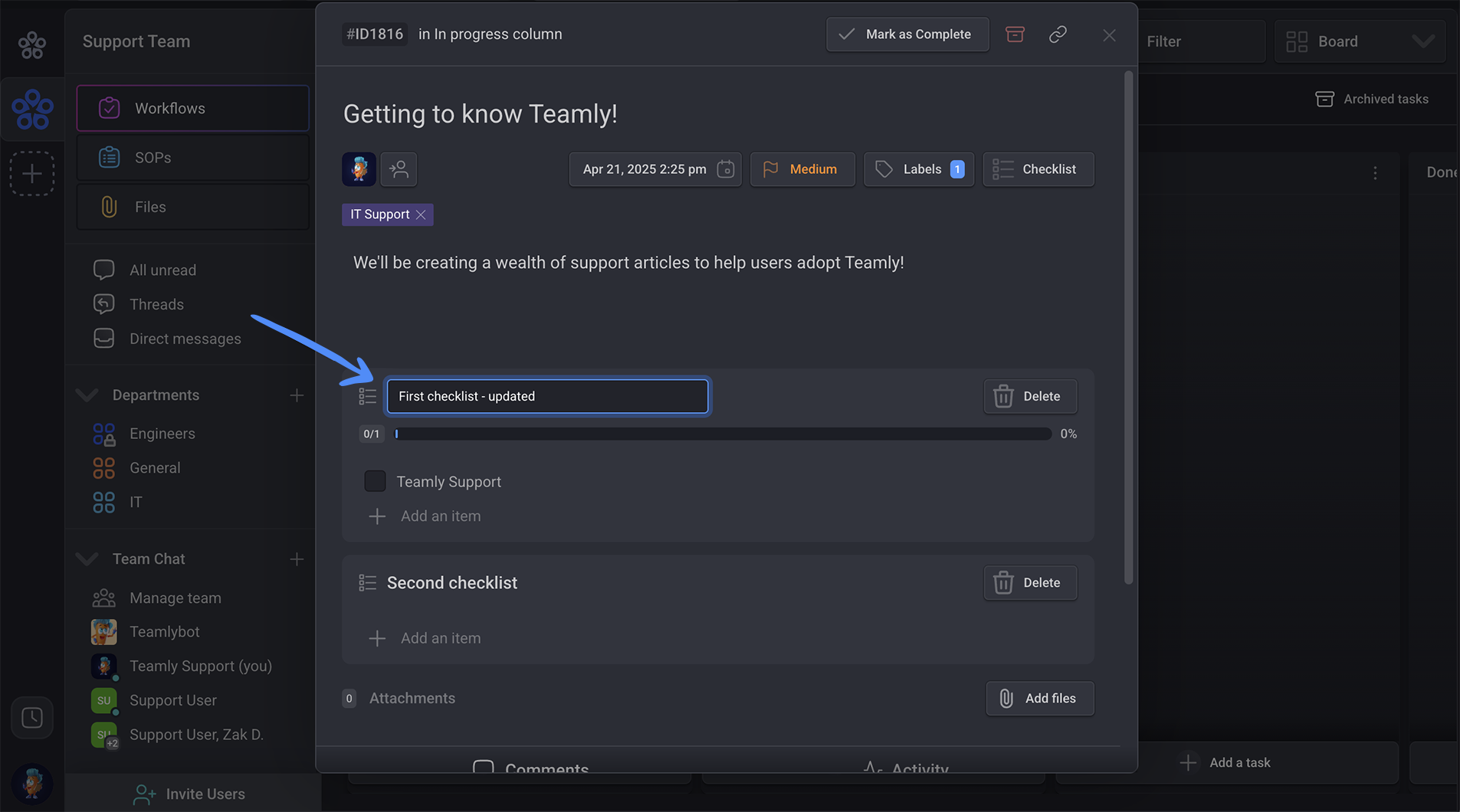Click the dialog vertical scrollbar

pyautogui.click(x=1128, y=328)
